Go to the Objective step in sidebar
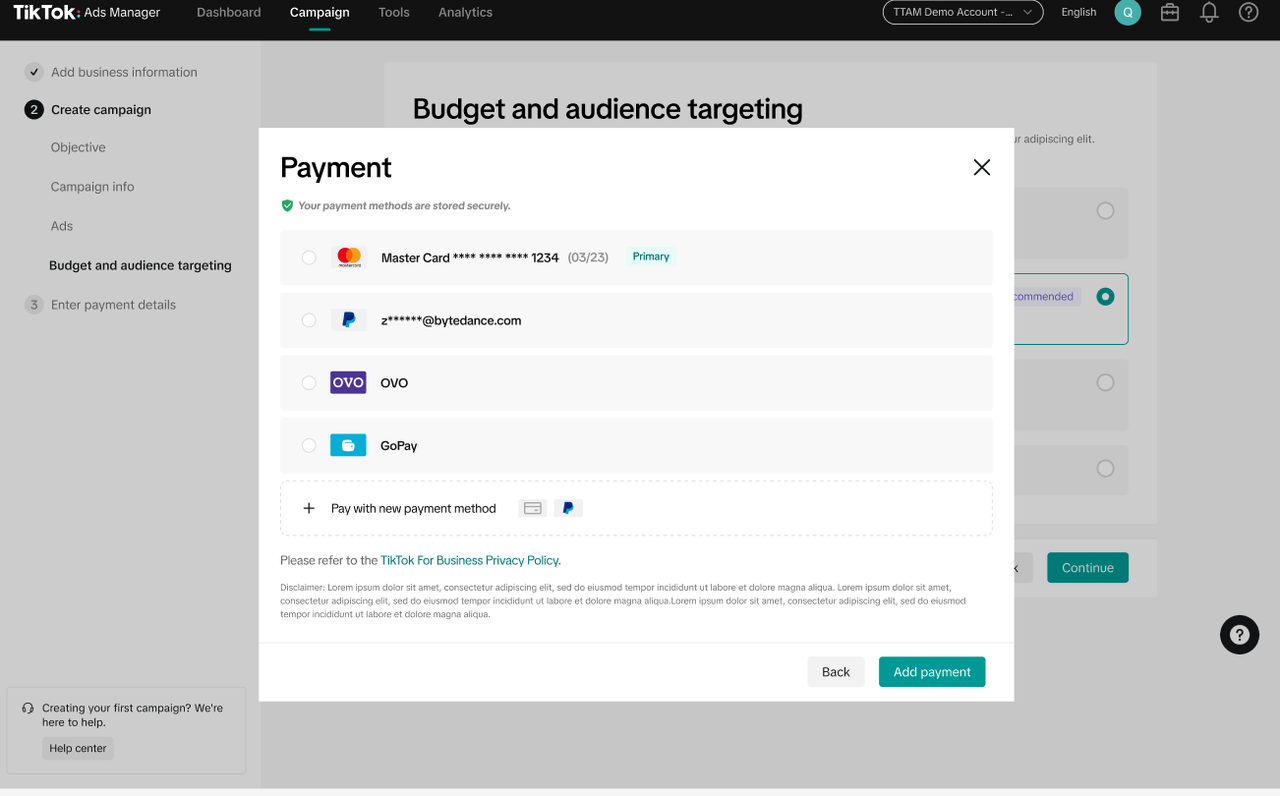 click(78, 147)
